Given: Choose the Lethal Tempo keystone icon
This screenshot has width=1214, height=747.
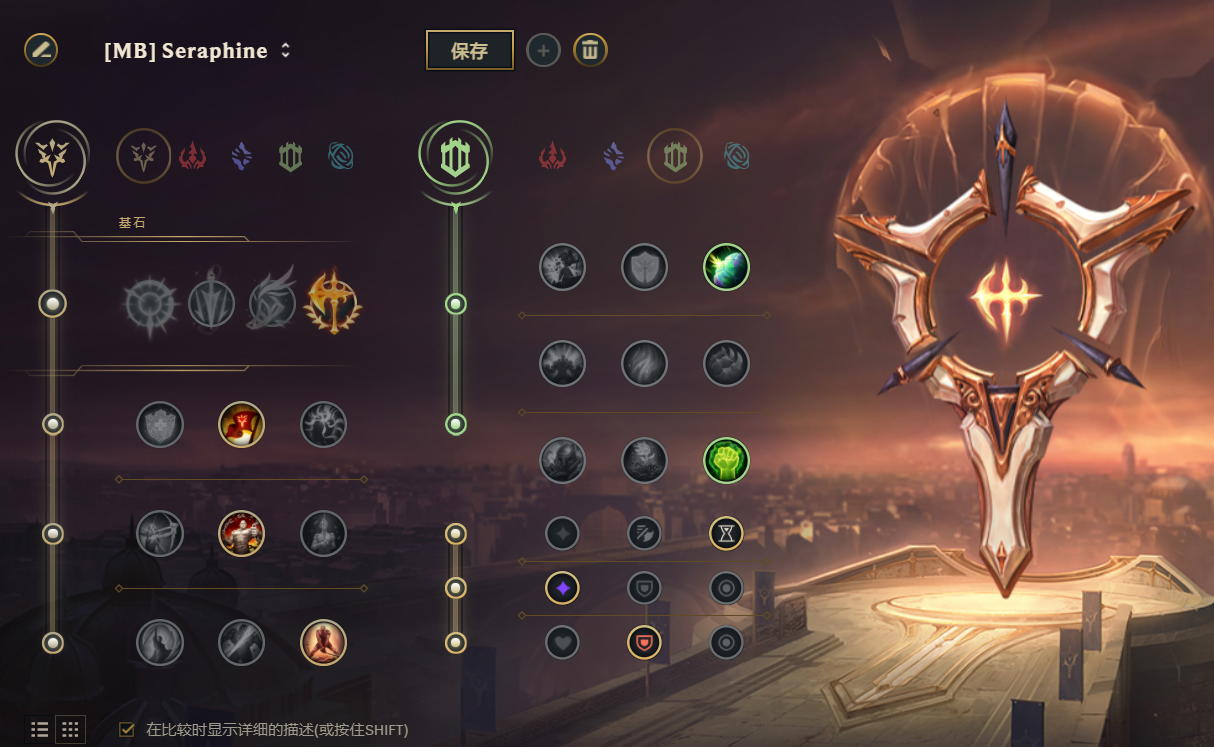Looking at the screenshot, I should click(x=211, y=301).
